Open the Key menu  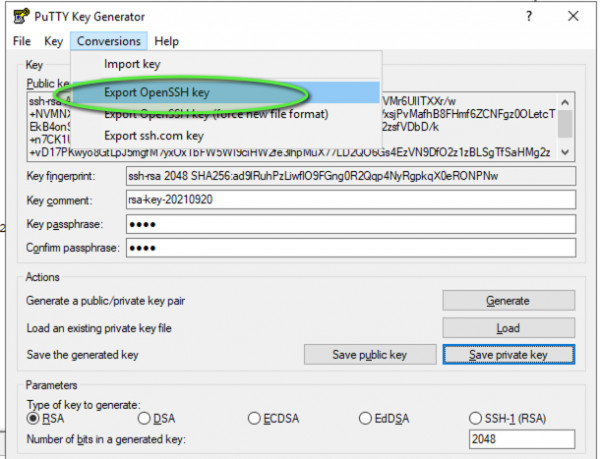coord(53,41)
